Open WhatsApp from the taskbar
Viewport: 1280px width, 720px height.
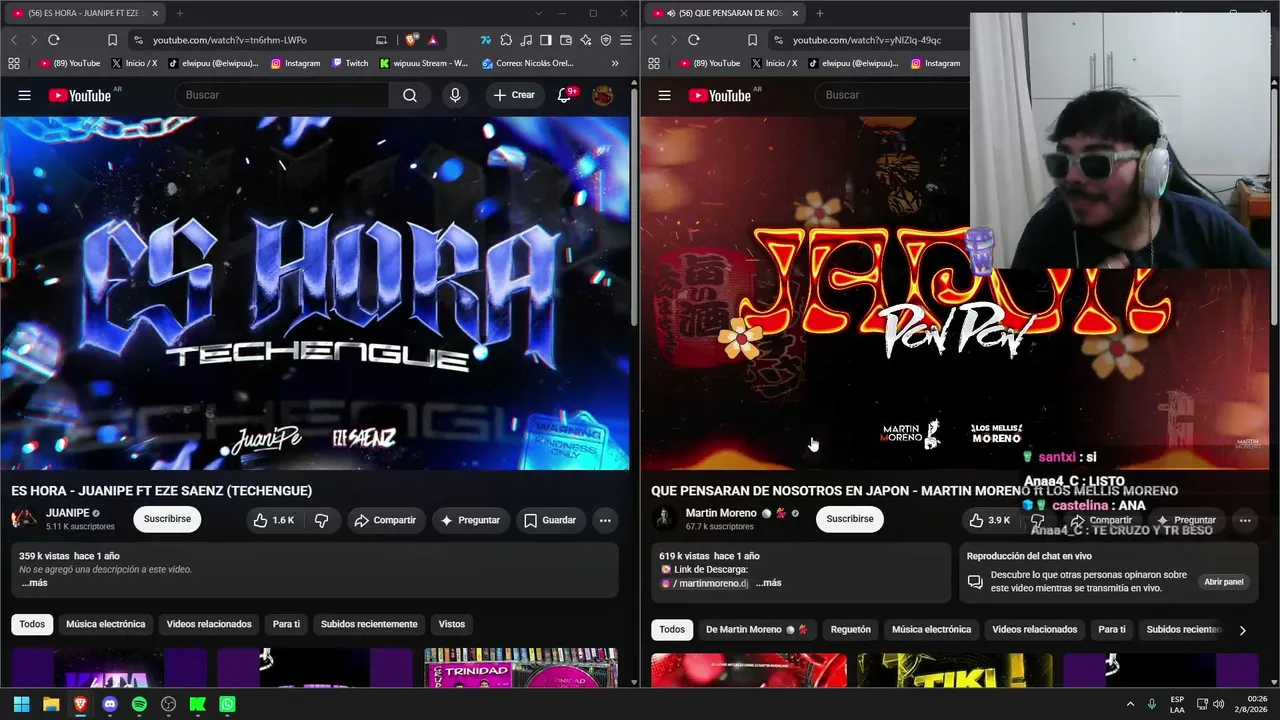(x=228, y=704)
